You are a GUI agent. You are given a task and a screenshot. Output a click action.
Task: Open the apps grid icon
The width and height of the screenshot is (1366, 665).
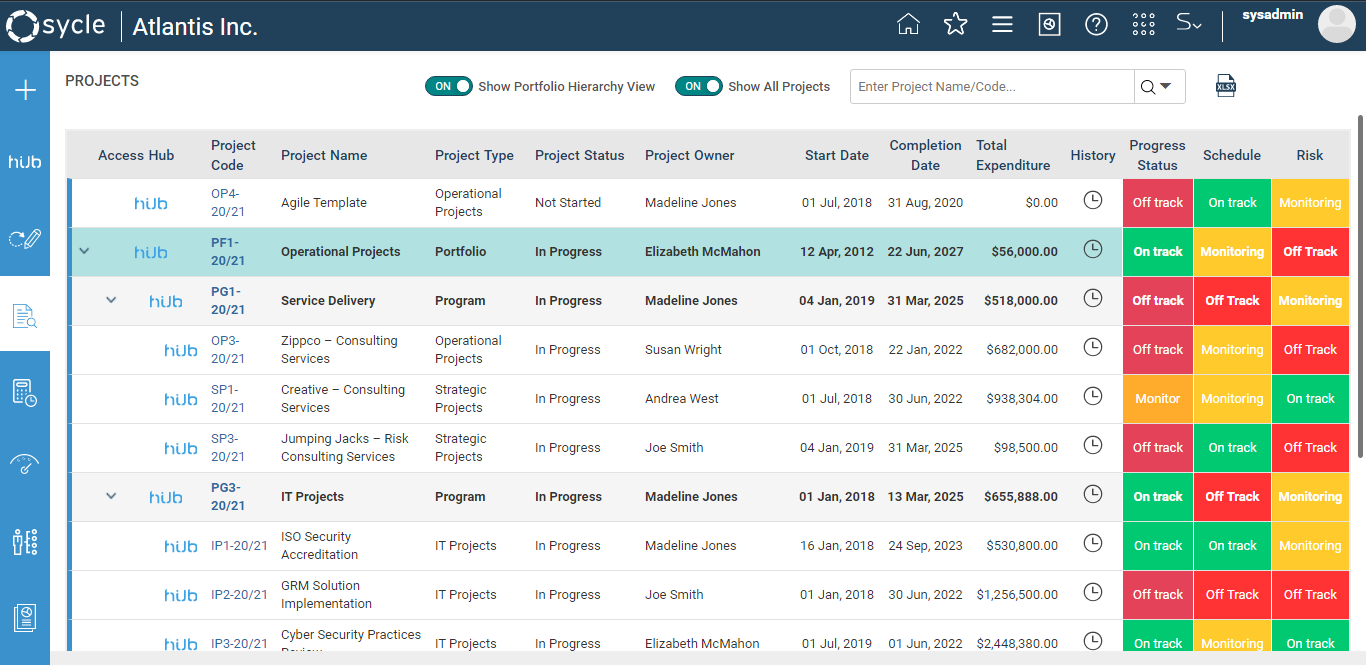click(1143, 25)
